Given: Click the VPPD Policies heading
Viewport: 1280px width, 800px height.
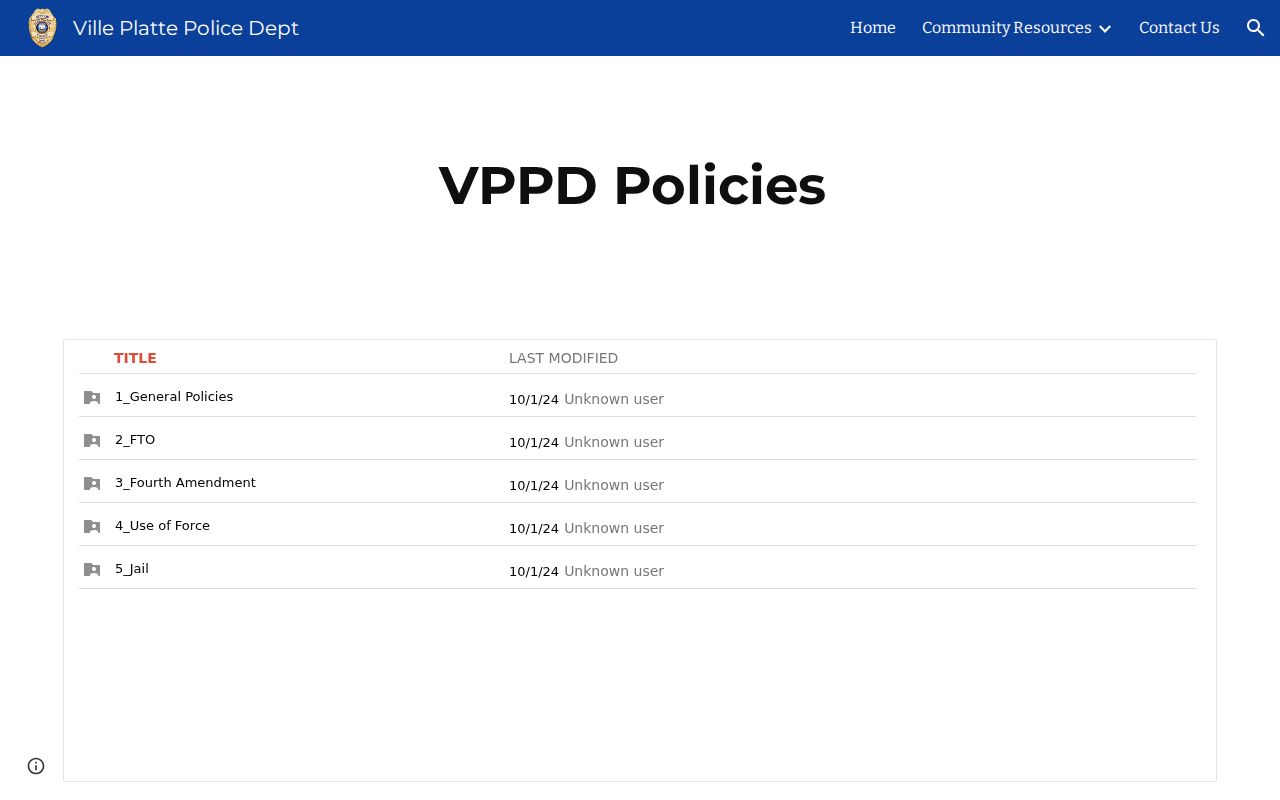Looking at the screenshot, I should click(632, 186).
